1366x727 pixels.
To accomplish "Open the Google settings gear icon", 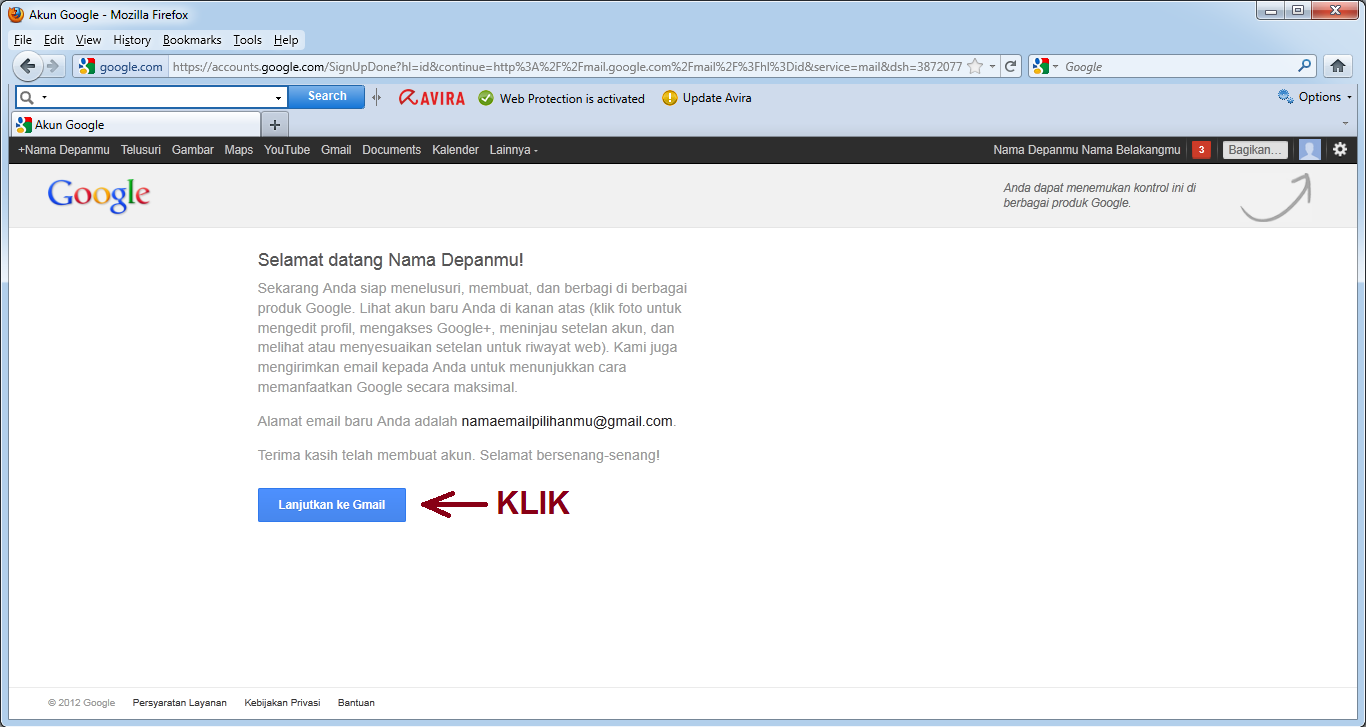I will click(1340, 149).
